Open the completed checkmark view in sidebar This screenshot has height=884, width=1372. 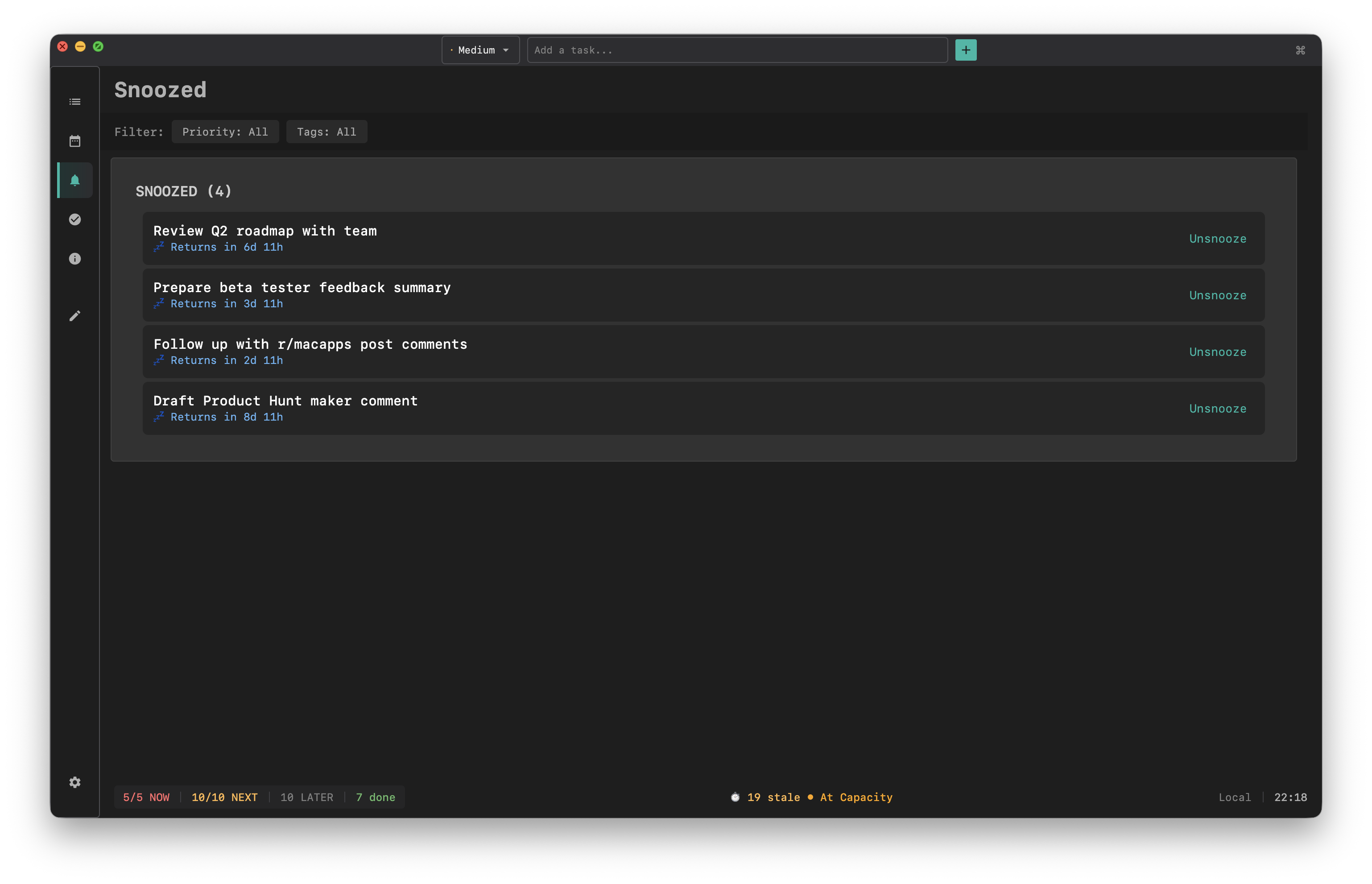[x=74, y=219]
